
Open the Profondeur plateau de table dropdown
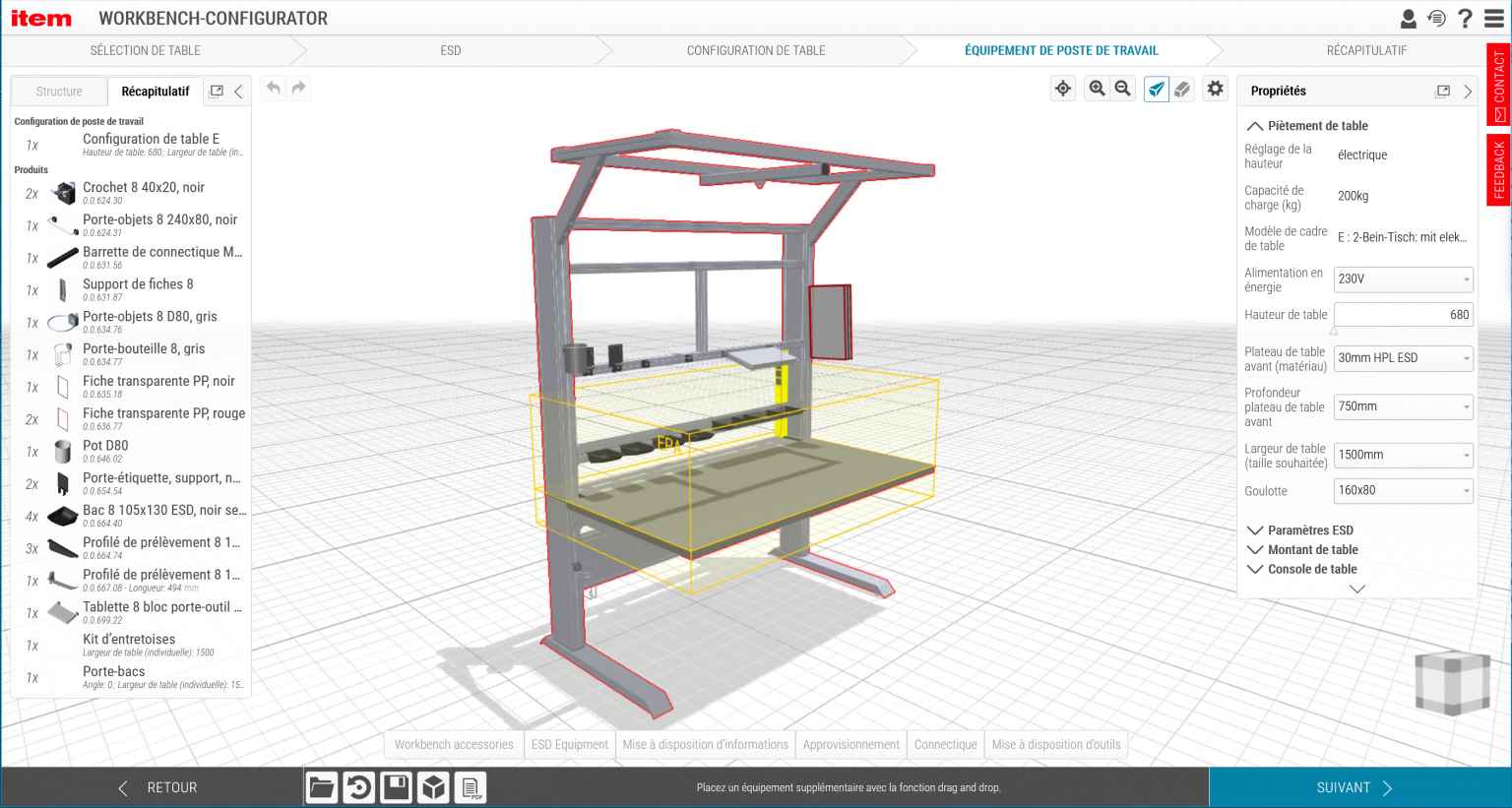1404,406
